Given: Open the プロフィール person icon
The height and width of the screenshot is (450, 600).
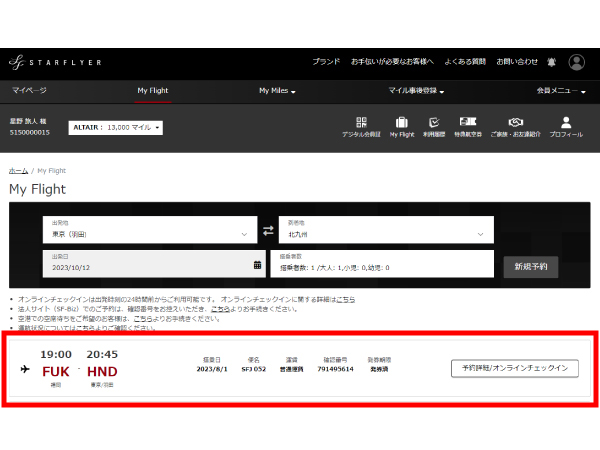Looking at the screenshot, I should click(566, 124).
